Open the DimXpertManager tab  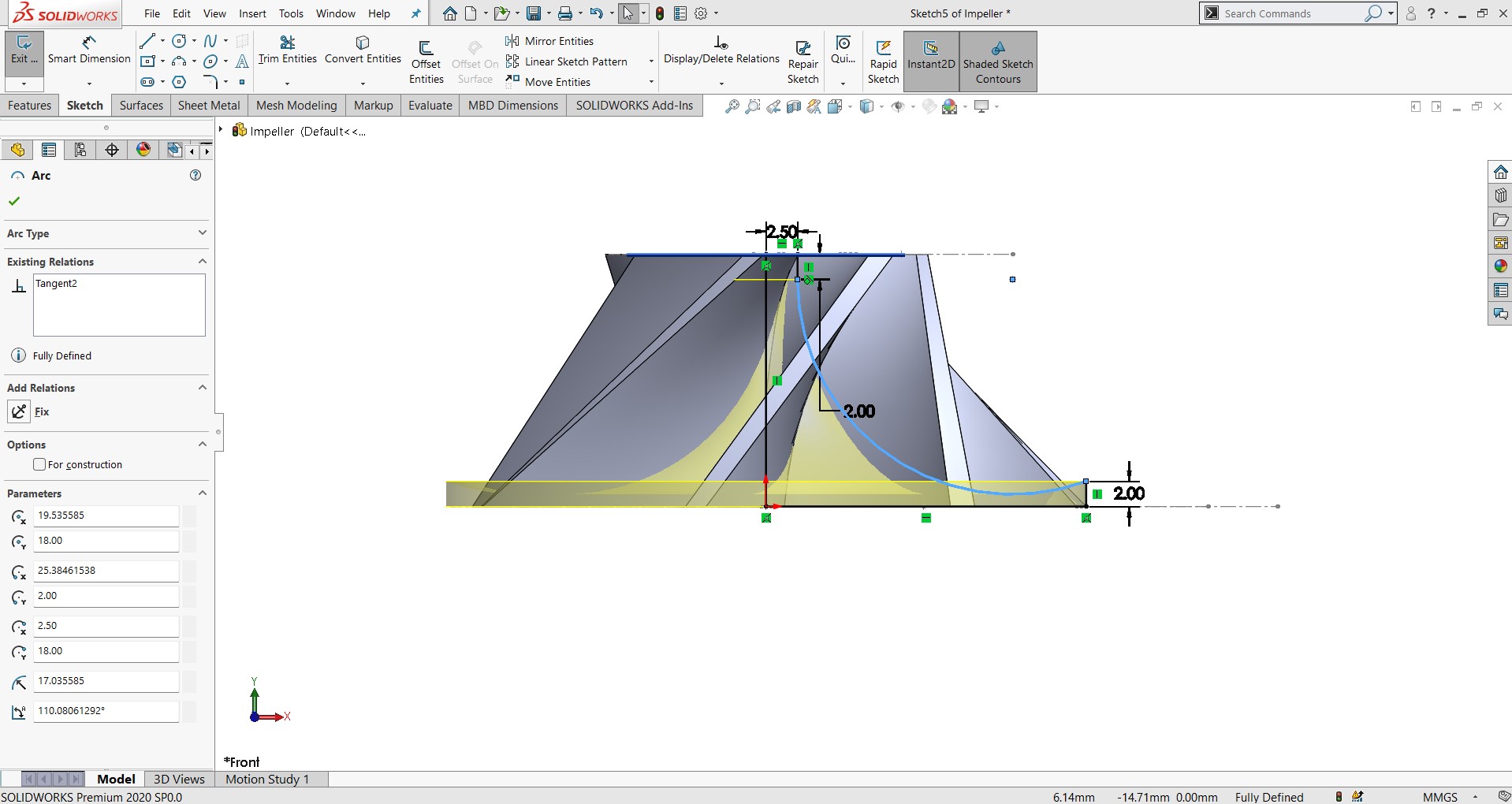112,150
